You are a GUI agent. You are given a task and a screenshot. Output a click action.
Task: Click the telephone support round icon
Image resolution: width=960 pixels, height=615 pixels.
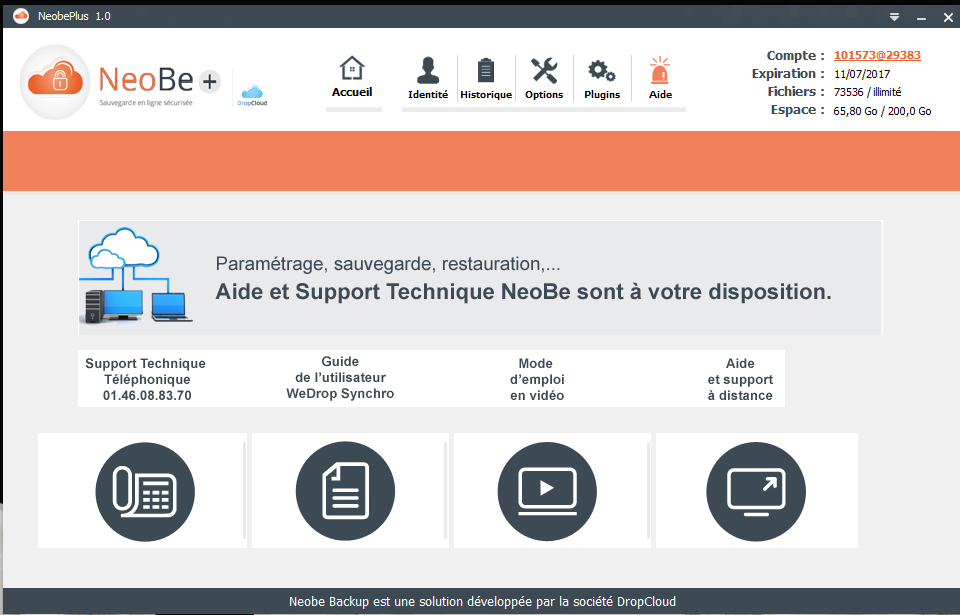click(145, 490)
